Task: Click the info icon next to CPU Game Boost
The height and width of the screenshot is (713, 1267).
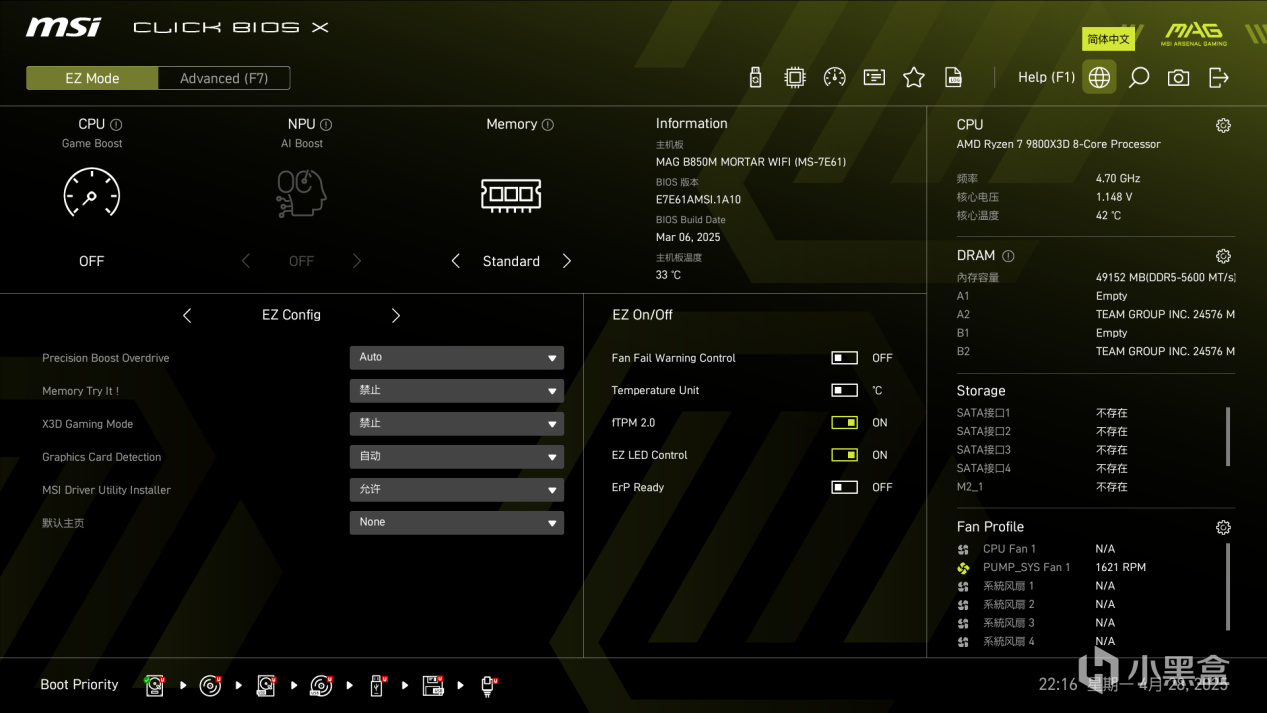Action: click(x=116, y=125)
